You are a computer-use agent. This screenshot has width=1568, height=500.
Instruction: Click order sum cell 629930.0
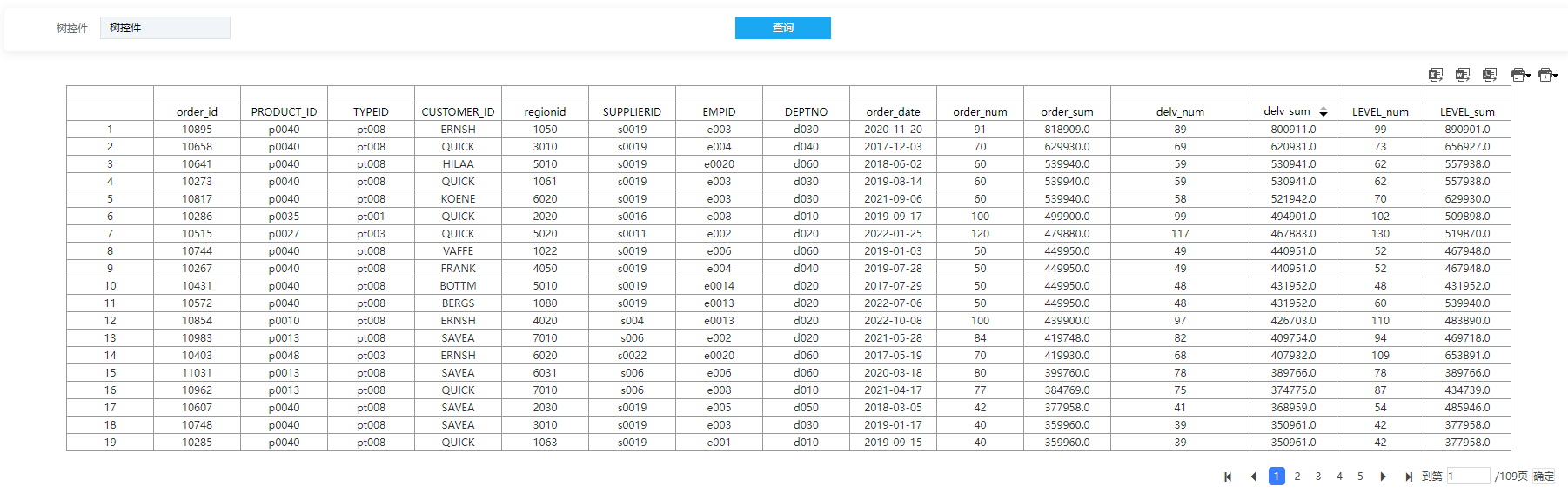pyautogui.click(x=1067, y=147)
